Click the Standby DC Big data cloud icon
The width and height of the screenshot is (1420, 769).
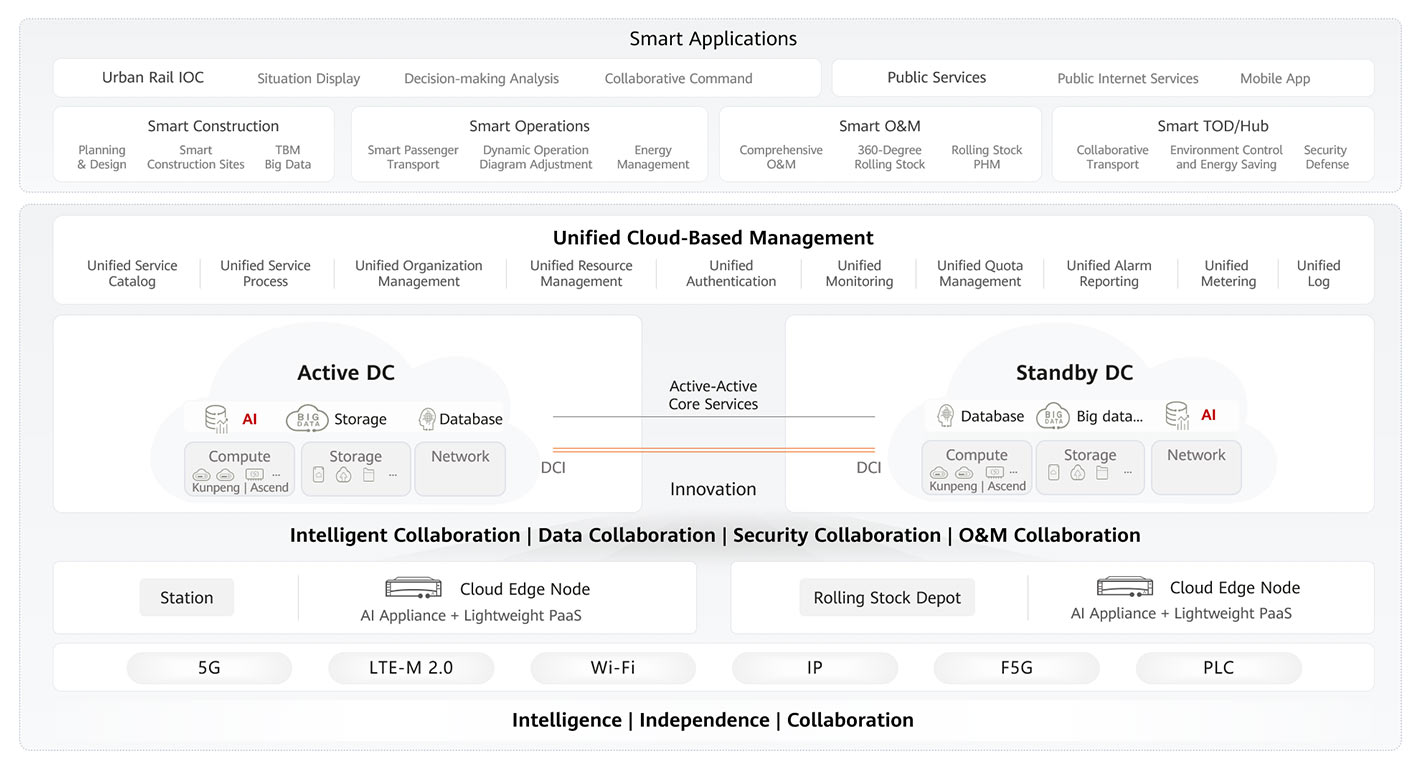1052,415
